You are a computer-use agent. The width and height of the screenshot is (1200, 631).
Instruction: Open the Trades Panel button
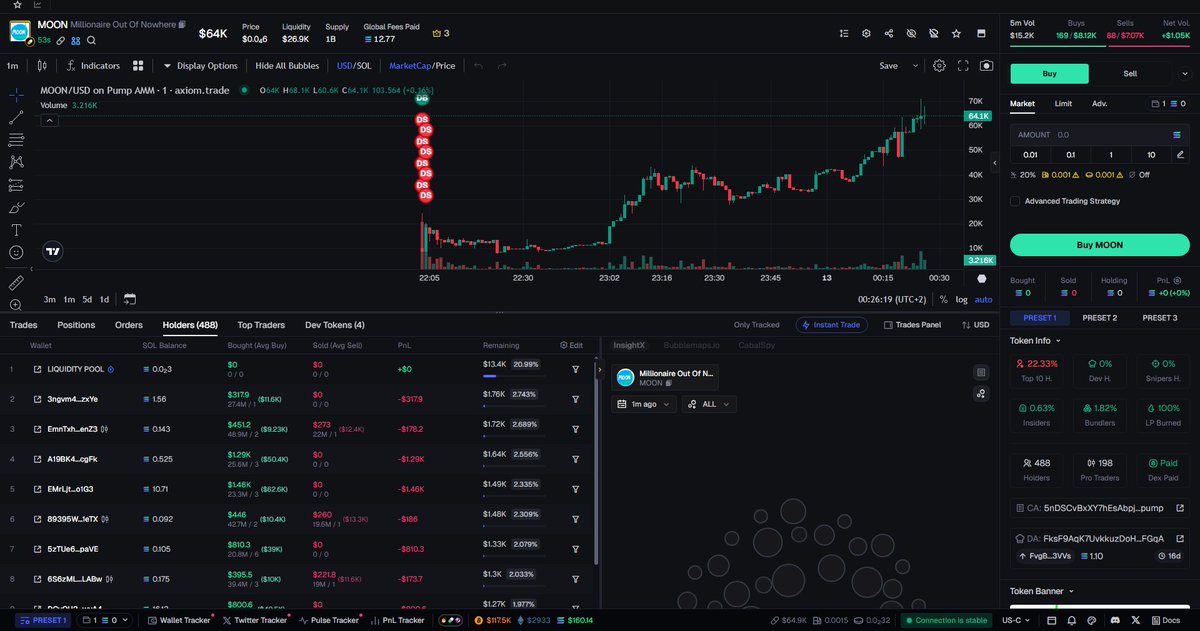coord(910,325)
